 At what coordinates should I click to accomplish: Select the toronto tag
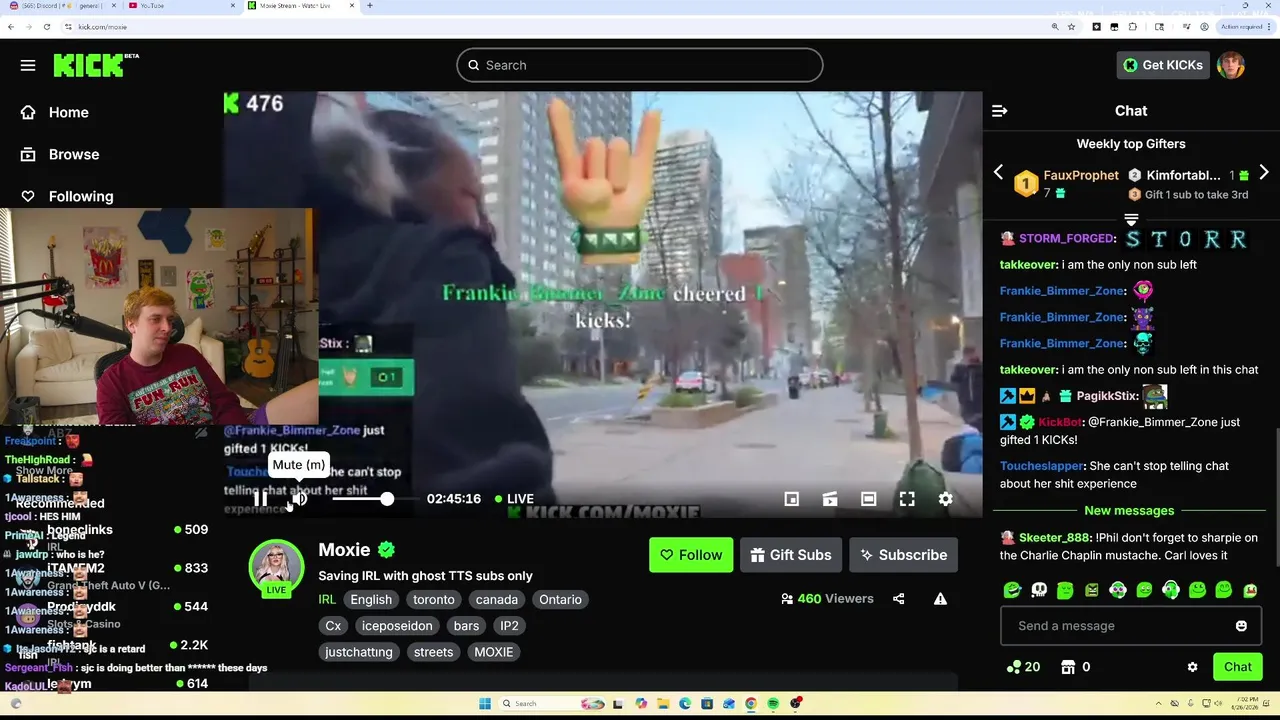click(x=434, y=600)
